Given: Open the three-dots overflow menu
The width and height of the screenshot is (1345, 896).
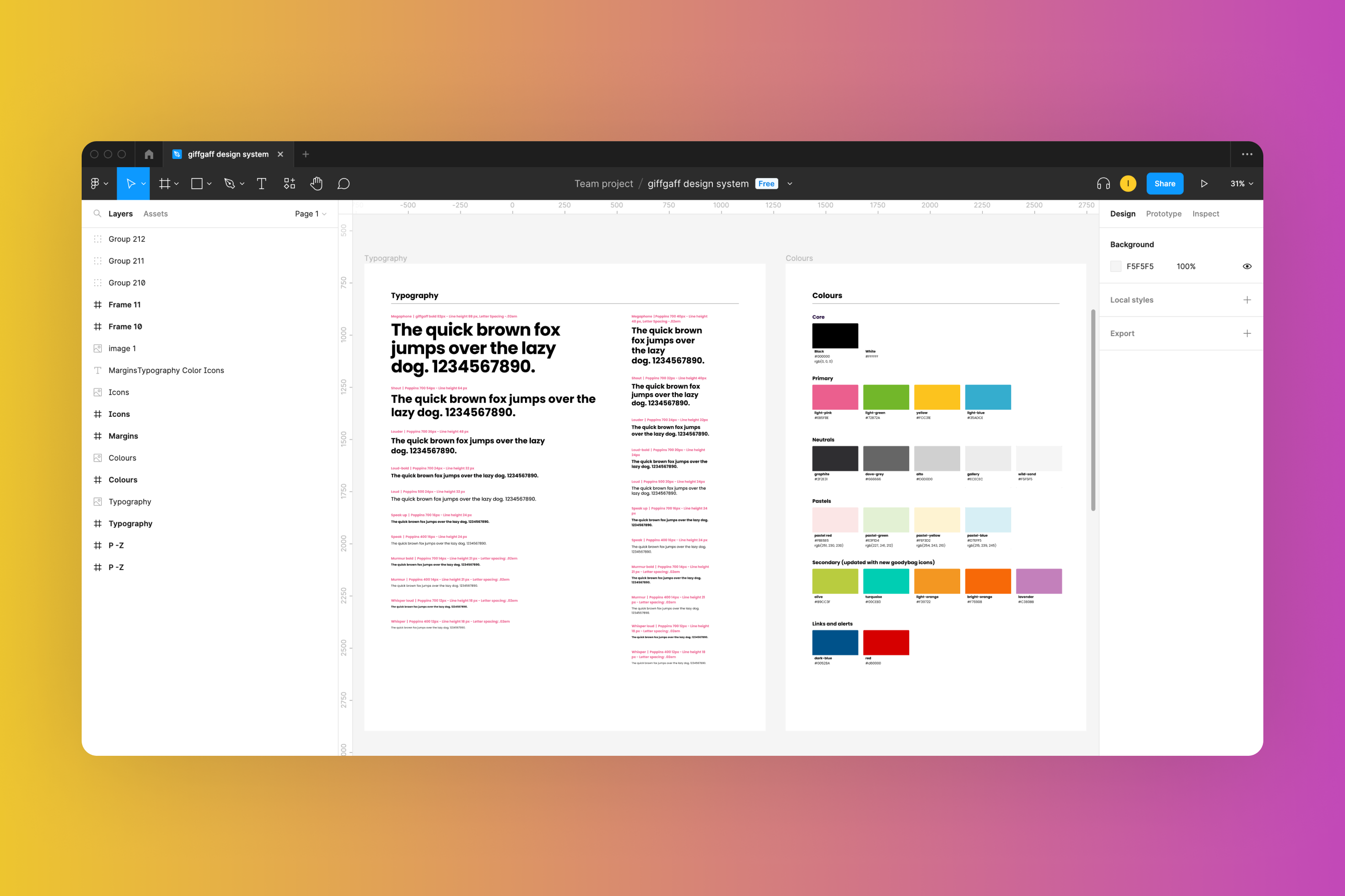Looking at the screenshot, I should (1247, 154).
